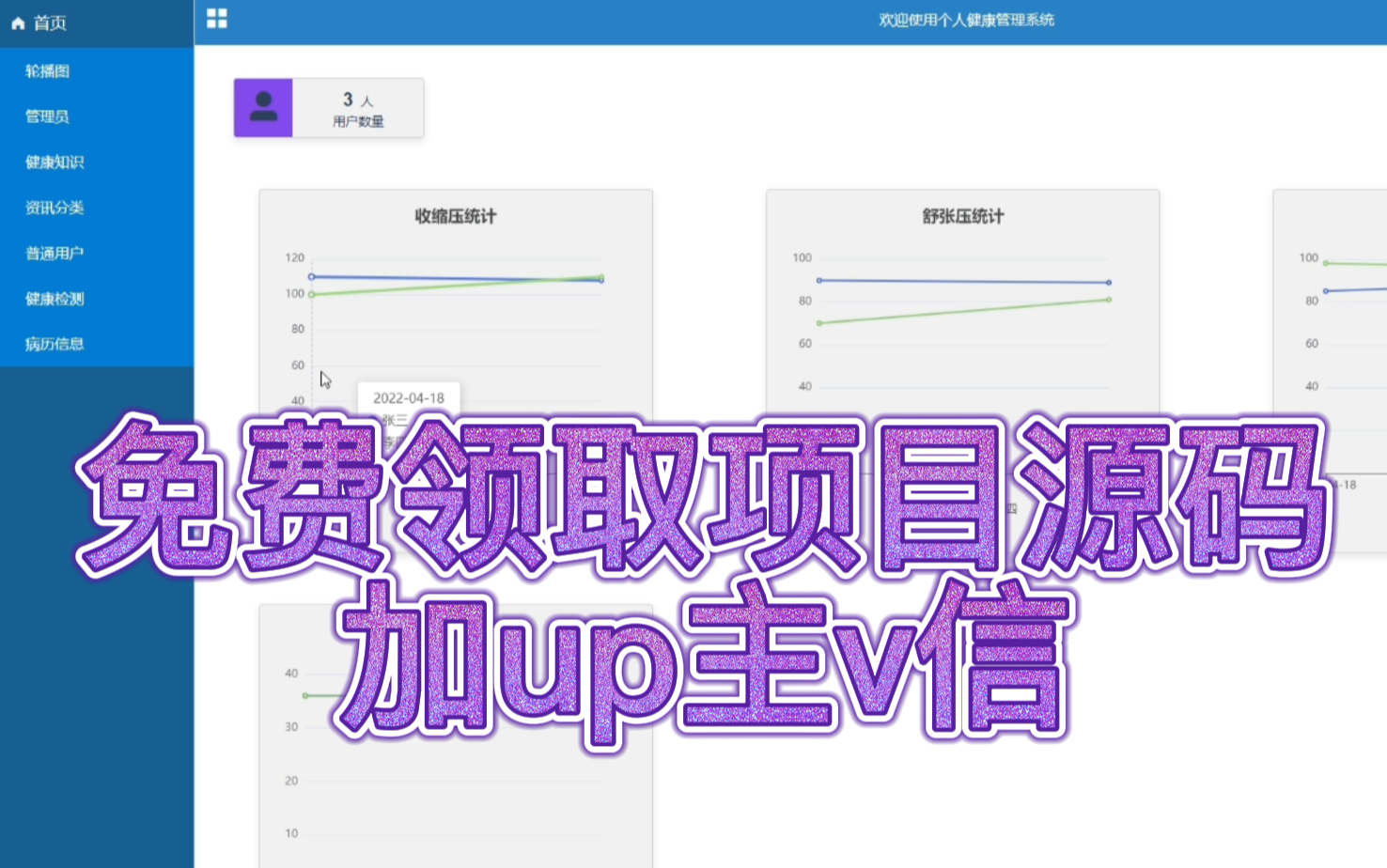Click the purple user avatar on the stats card
Image resolution: width=1387 pixels, height=868 pixels.
coord(263,107)
